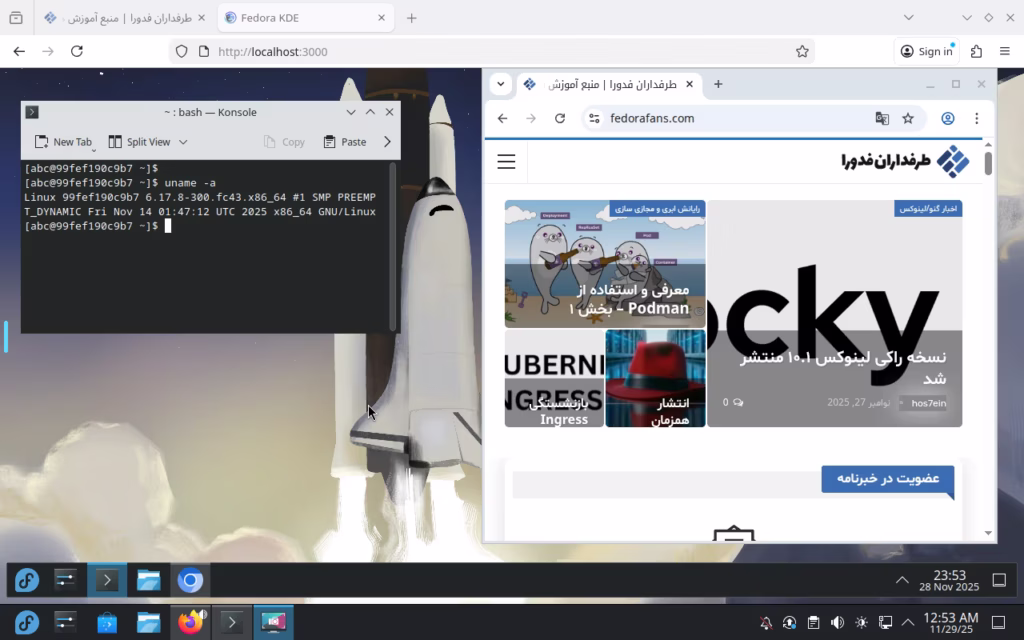Click the Fedora application launcher icon

coord(26,621)
